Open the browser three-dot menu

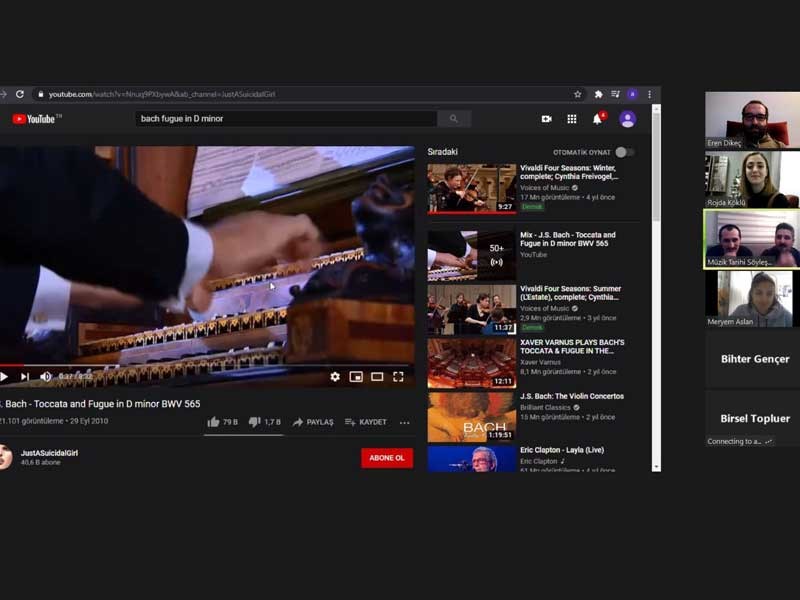pyautogui.click(x=649, y=94)
